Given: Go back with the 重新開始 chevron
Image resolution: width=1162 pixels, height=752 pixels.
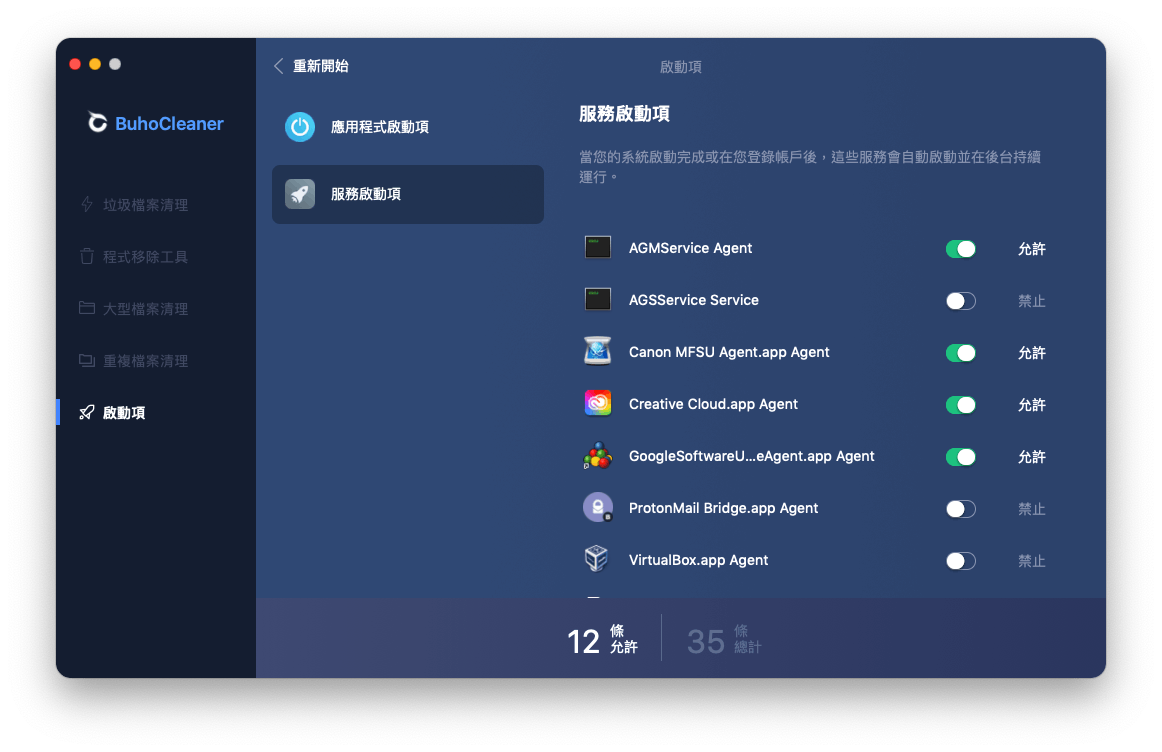Looking at the screenshot, I should [279, 66].
